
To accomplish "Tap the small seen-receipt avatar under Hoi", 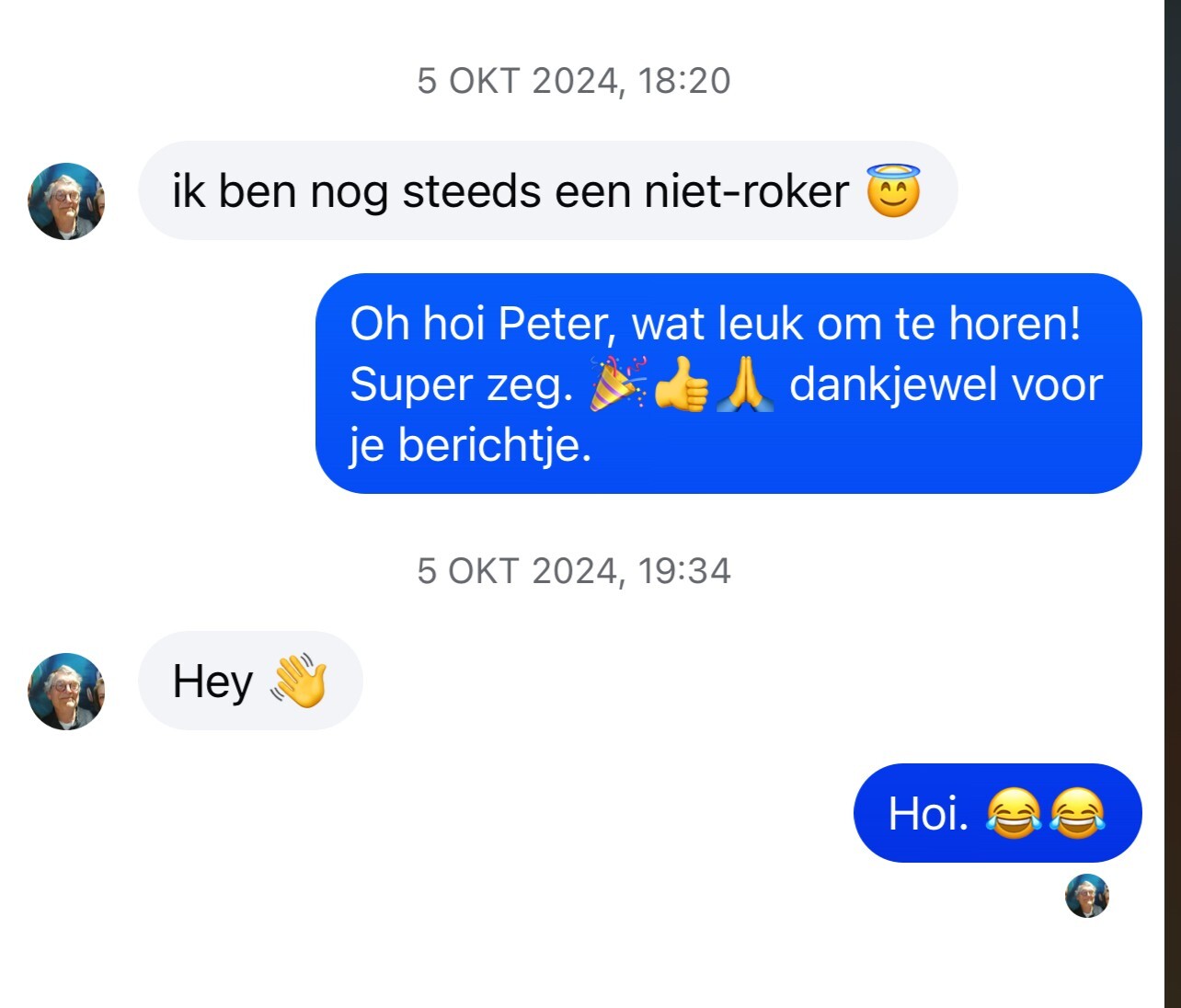I will [x=1087, y=896].
